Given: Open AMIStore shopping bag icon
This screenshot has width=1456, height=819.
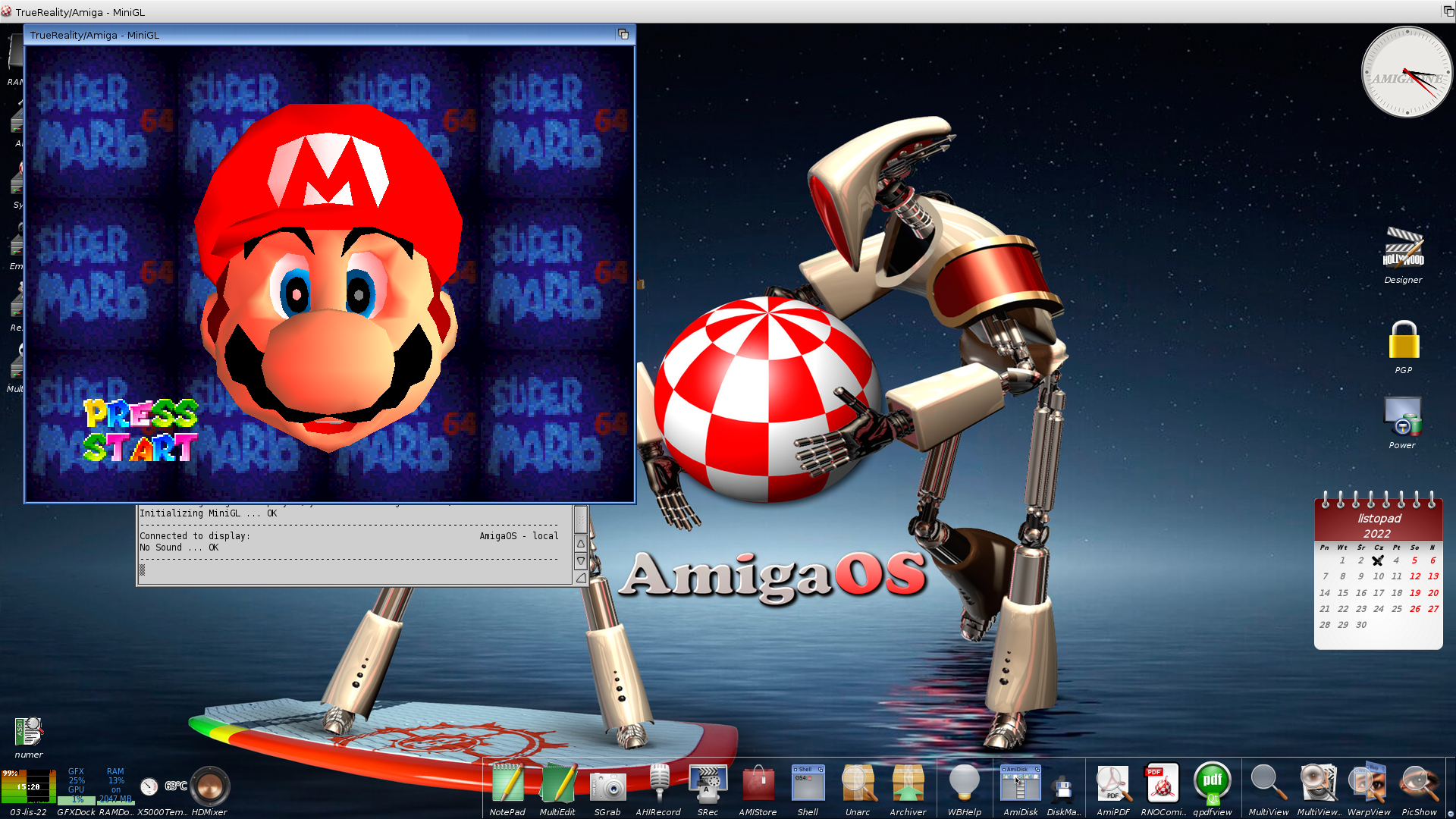Looking at the screenshot, I should pos(758,783).
